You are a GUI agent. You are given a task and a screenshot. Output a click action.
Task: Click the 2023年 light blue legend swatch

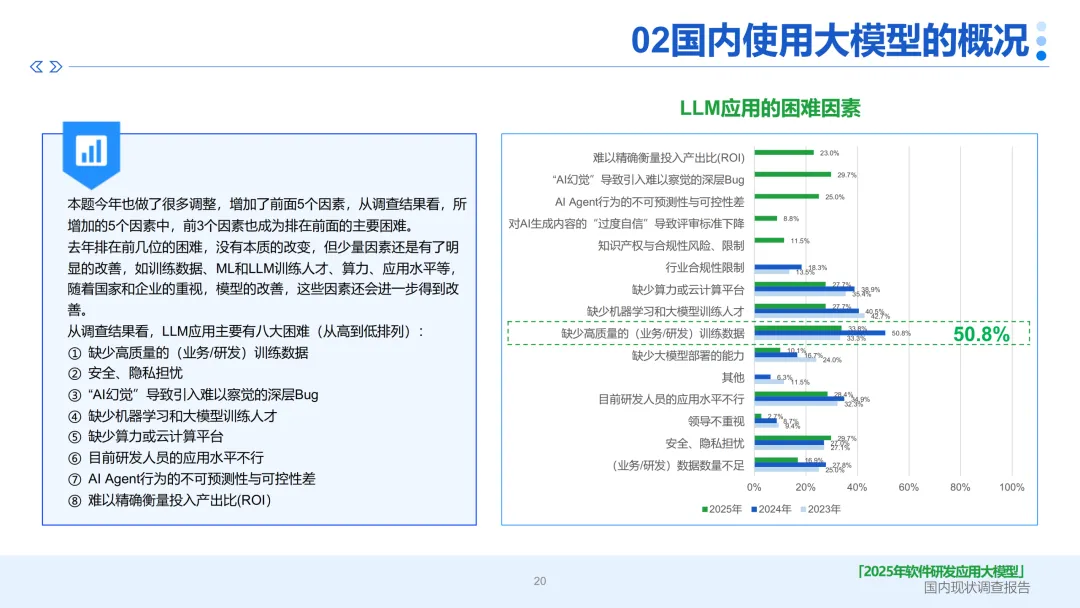click(x=803, y=510)
